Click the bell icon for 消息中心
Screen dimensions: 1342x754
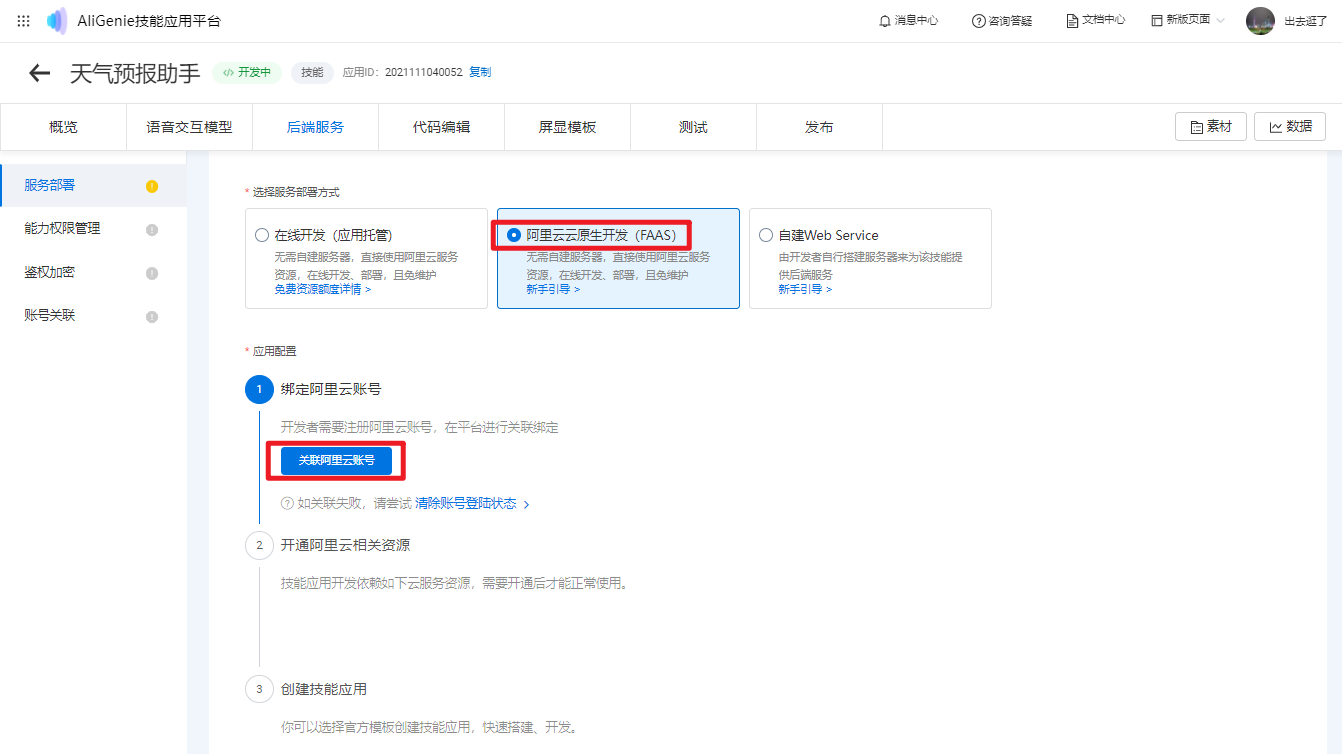tap(884, 21)
